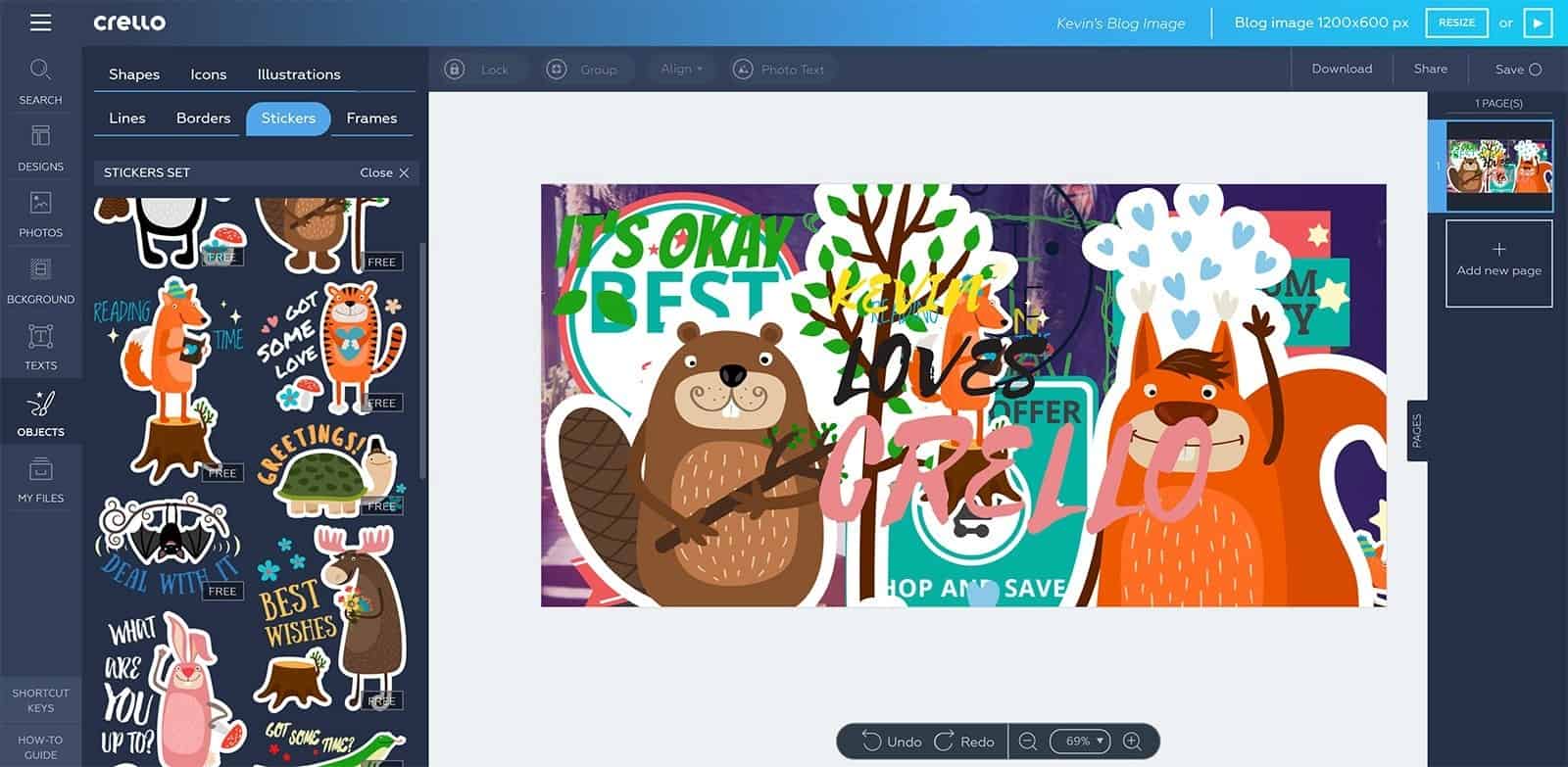1568x767 pixels.
Task: Switch to the Borders tab
Action: coord(203,118)
